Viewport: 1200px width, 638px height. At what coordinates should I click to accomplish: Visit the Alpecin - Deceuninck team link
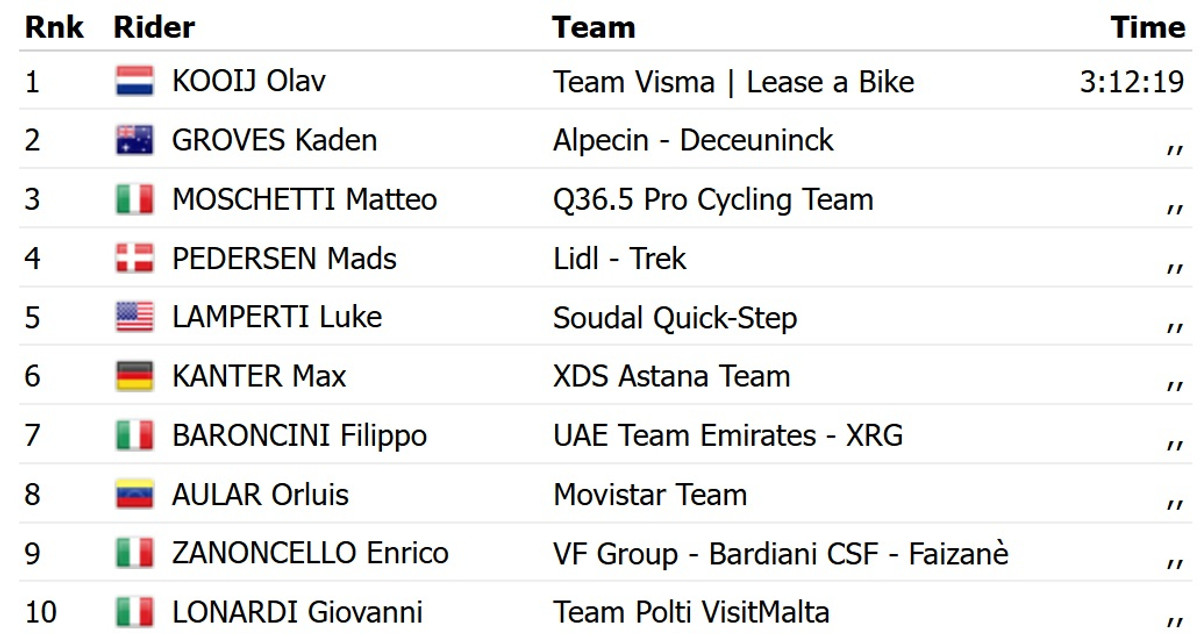(693, 140)
